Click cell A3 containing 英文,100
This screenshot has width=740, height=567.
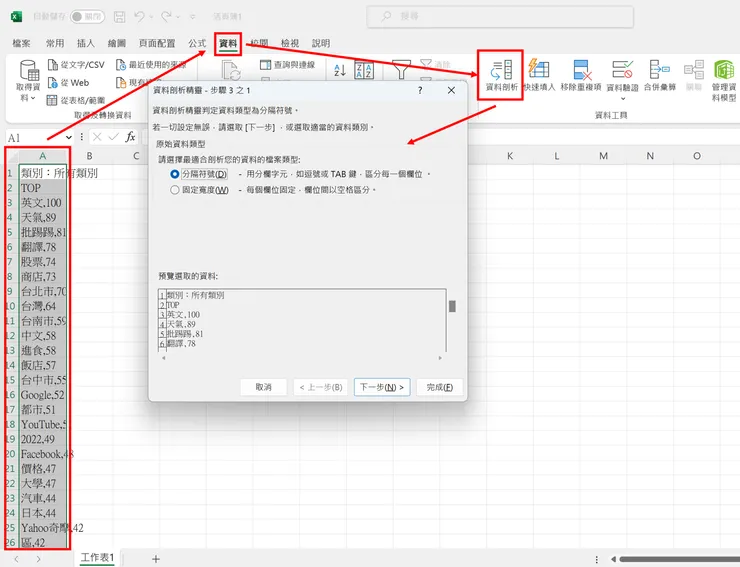(42, 203)
